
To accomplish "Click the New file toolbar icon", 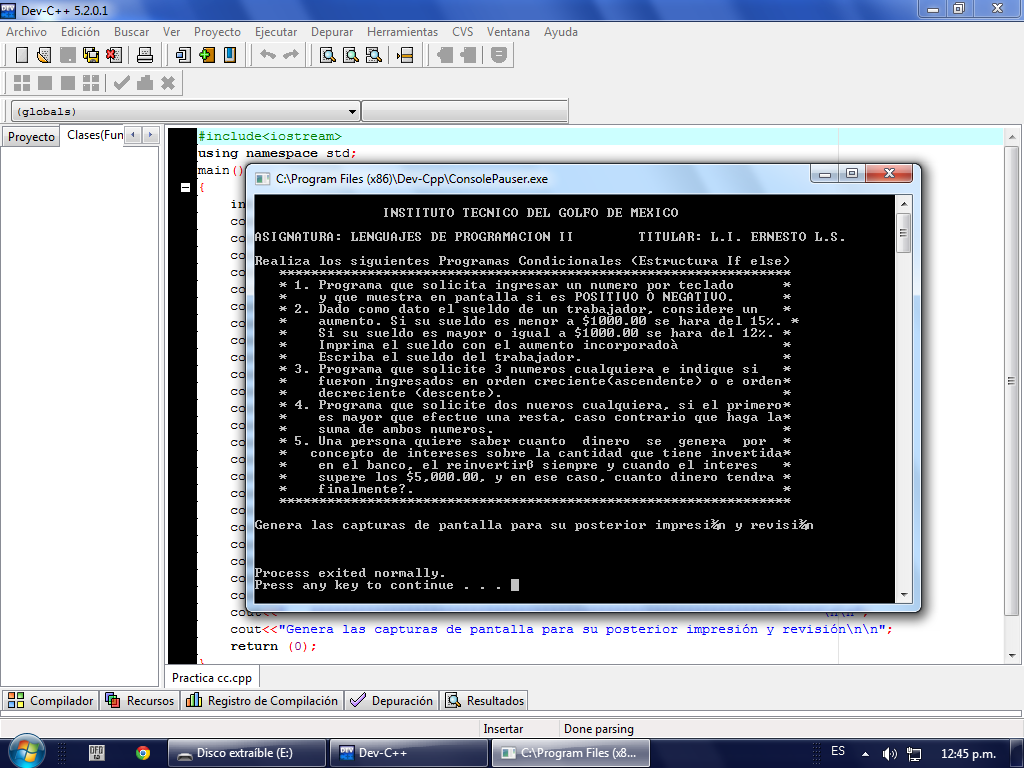I will point(21,55).
